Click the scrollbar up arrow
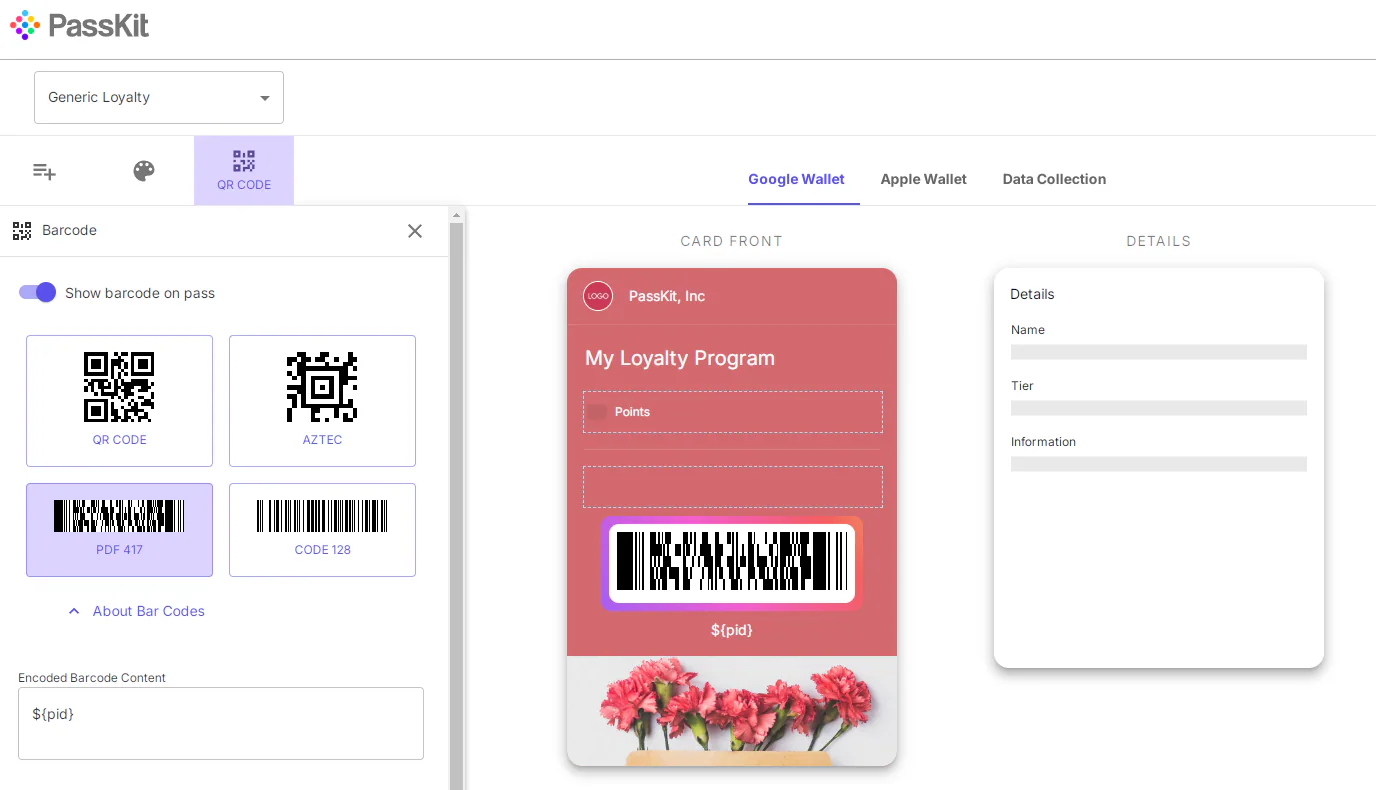This screenshot has width=1376, height=790. click(x=456, y=214)
